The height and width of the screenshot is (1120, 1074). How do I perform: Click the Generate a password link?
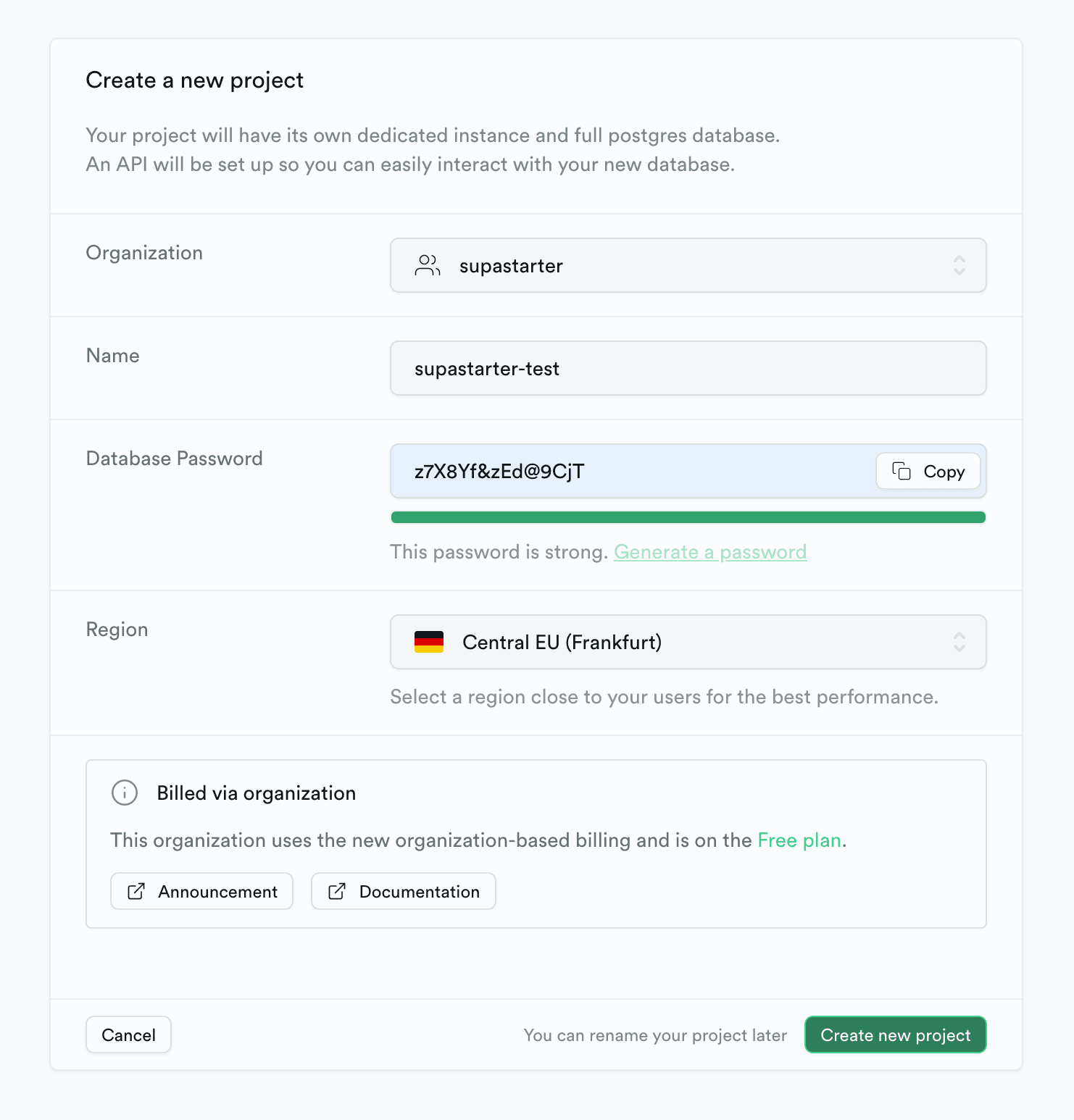pos(710,551)
